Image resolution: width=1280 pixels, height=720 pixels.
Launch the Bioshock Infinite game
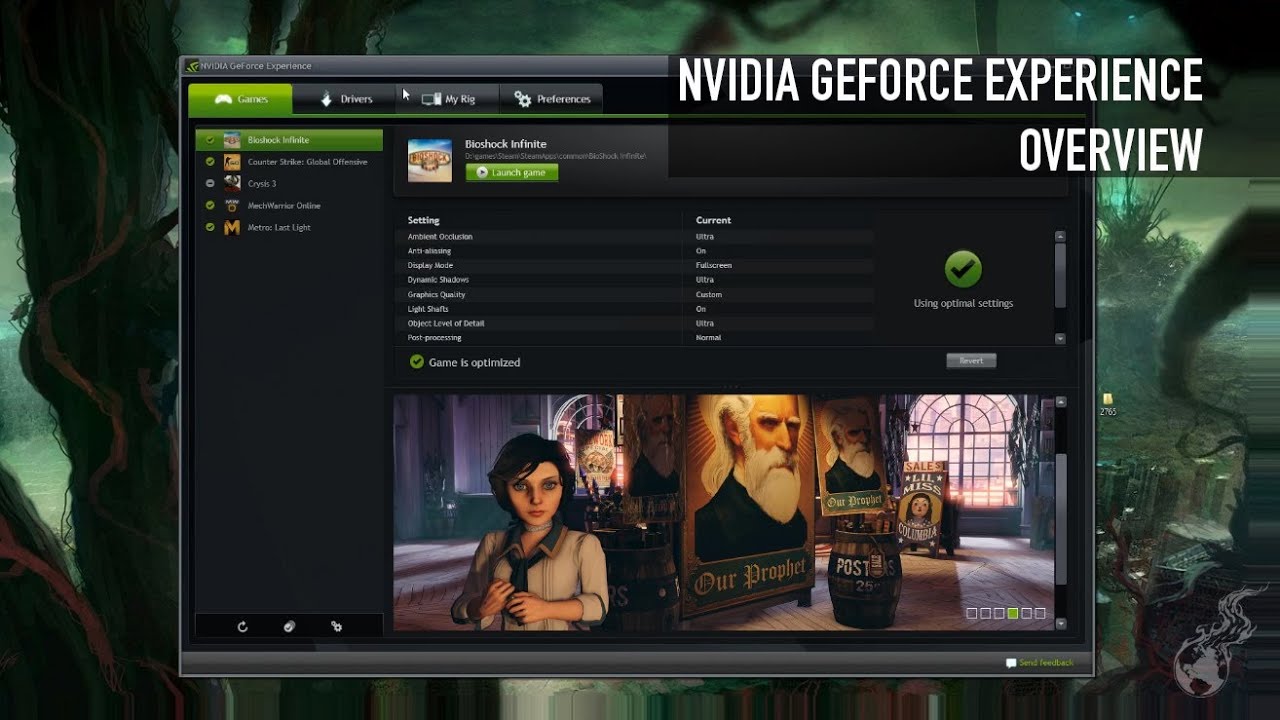tap(512, 172)
